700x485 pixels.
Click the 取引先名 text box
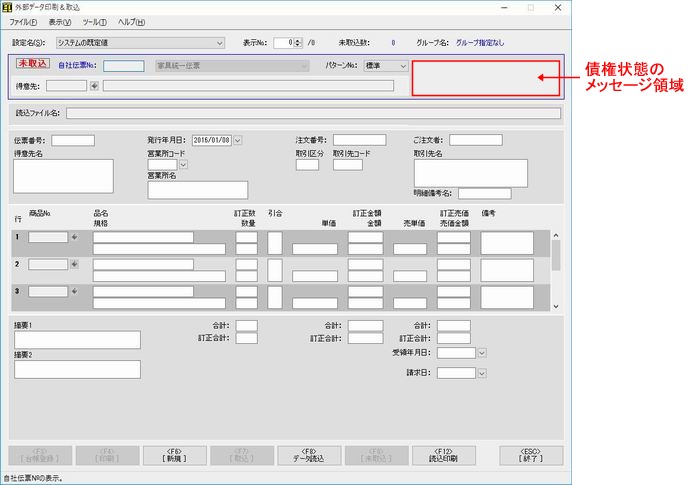point(471,173)
